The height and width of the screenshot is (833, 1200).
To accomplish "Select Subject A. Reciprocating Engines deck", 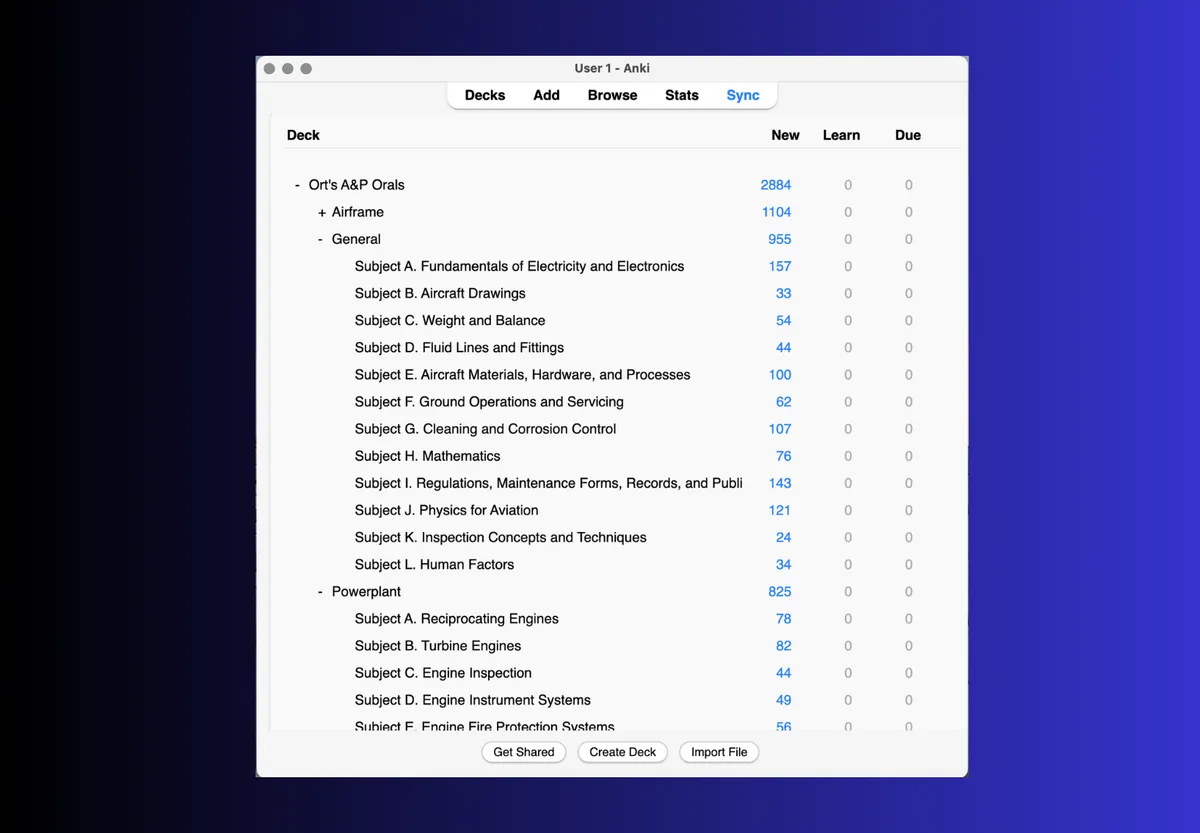I will pyautogui.click(x=457, y=618).
